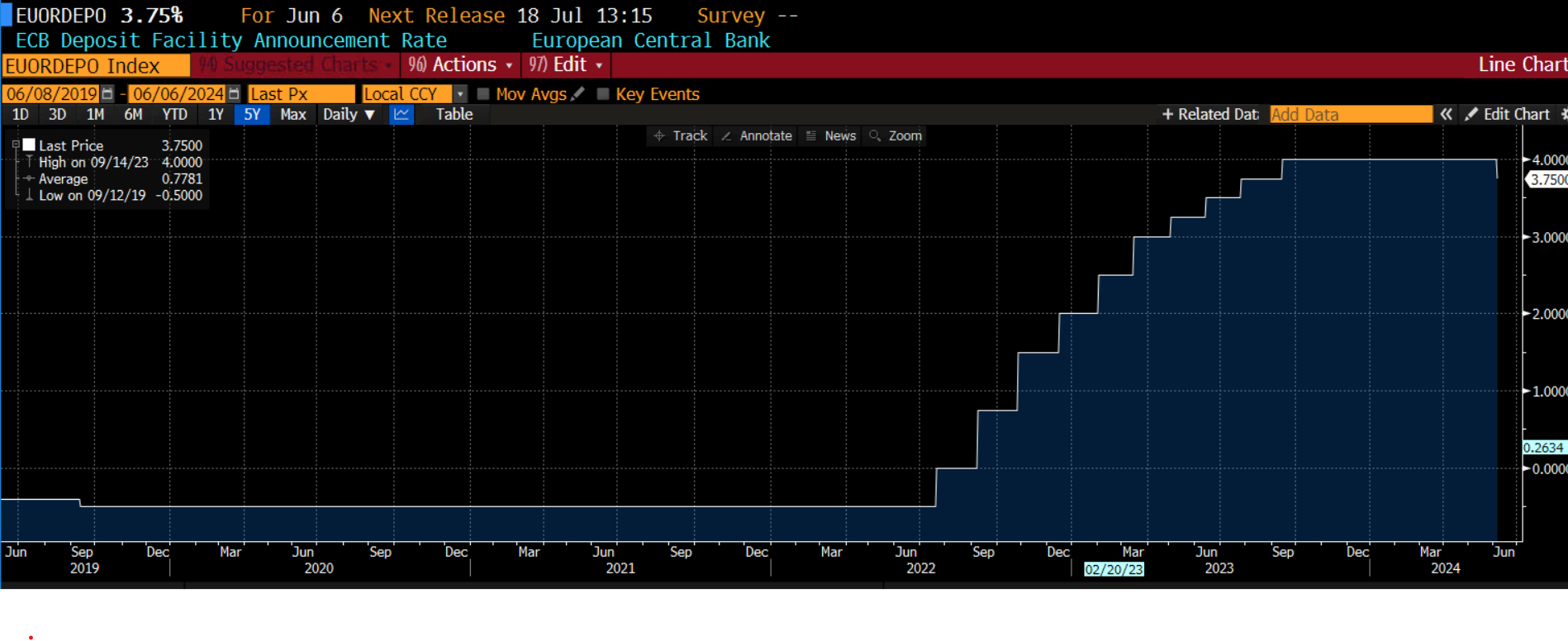The width and height of the screenshot is (1568, 641).
Task: Select the Max time range
Action: 293,115
